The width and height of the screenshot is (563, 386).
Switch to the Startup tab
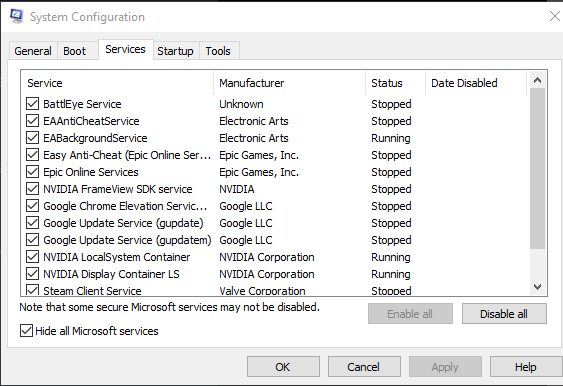click(175, 51)
